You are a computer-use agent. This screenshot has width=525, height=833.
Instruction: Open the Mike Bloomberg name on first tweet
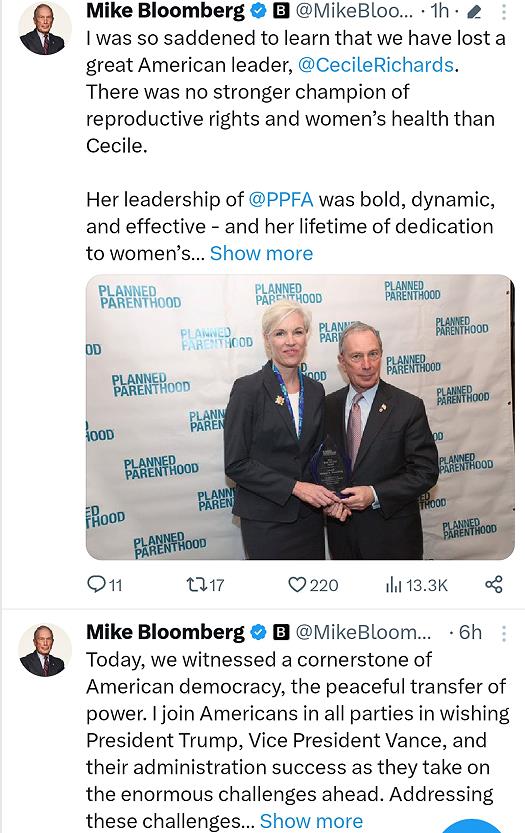165,11
